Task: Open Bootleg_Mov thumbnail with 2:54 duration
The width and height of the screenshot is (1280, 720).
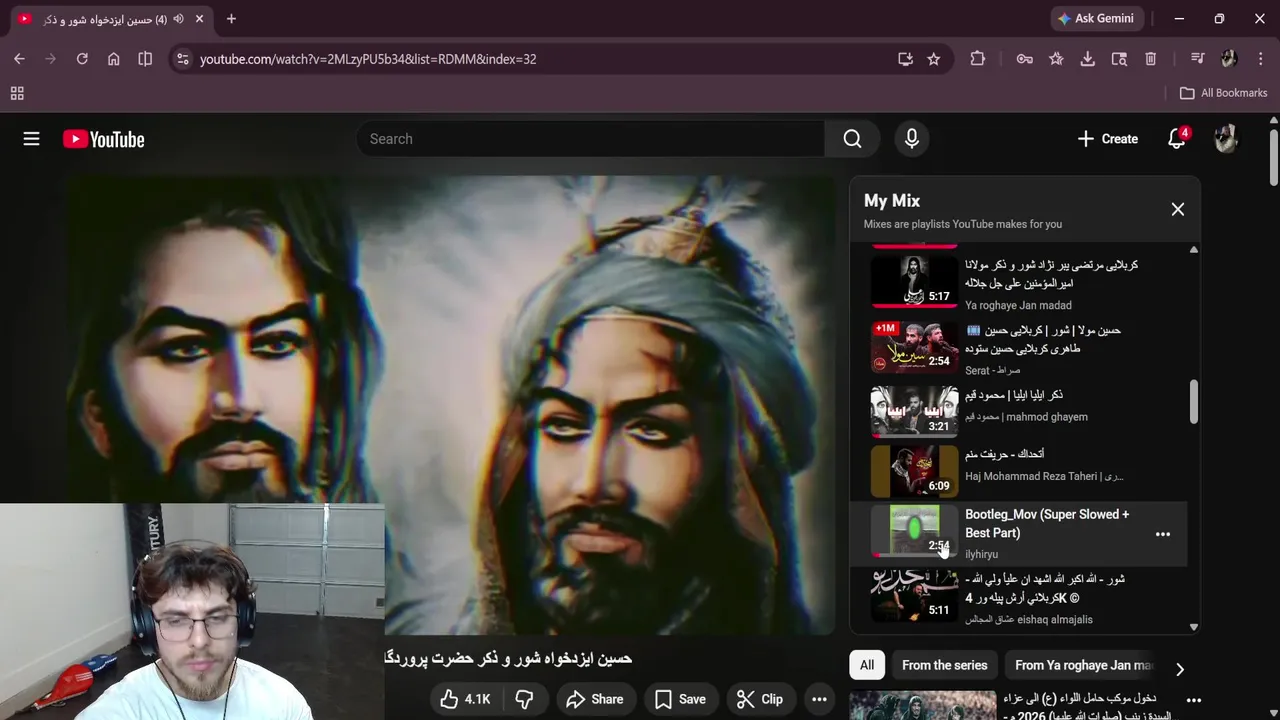Action: click(914, 531)
